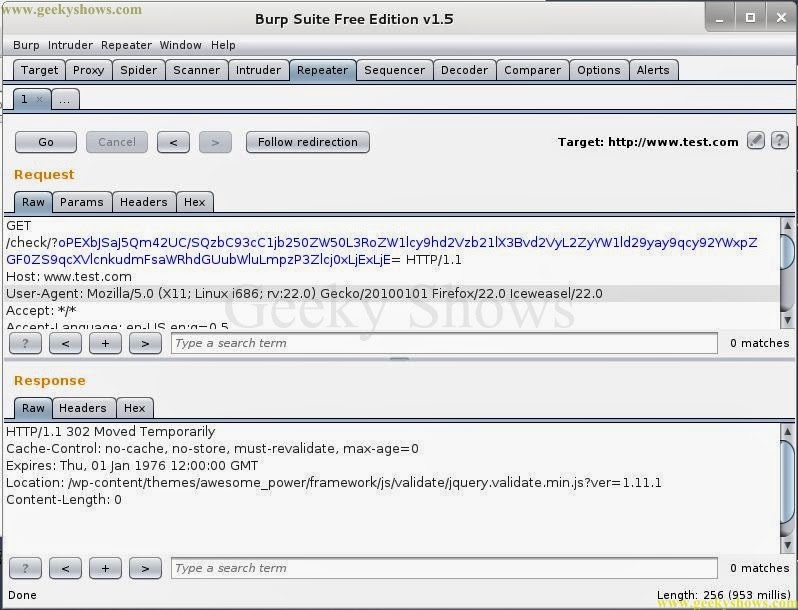
Task: Switch to the Comparer tab
Action: coord(532,70)
